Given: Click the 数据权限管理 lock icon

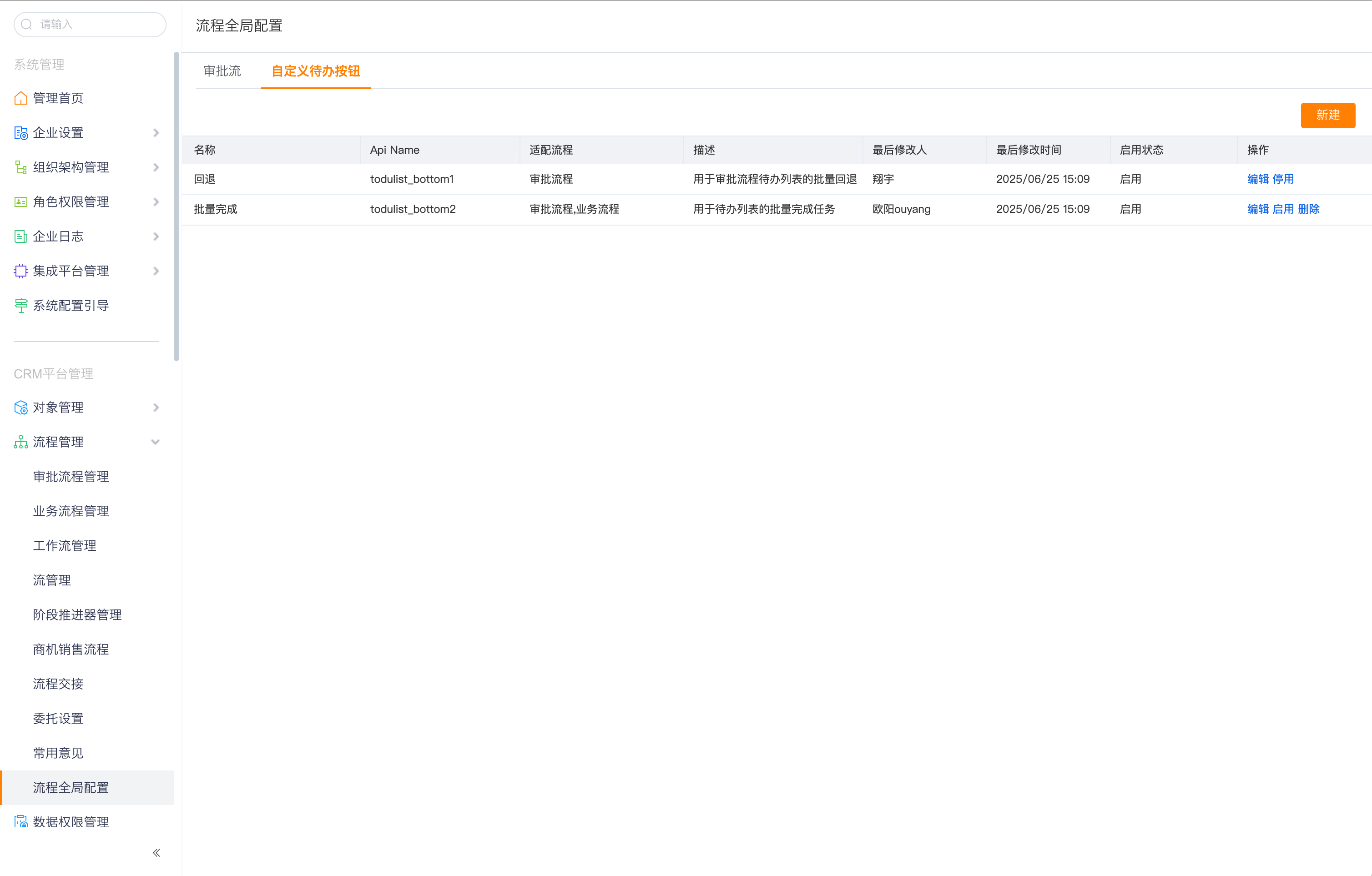Looking at the screenshot, I should (x=20, y=822).
